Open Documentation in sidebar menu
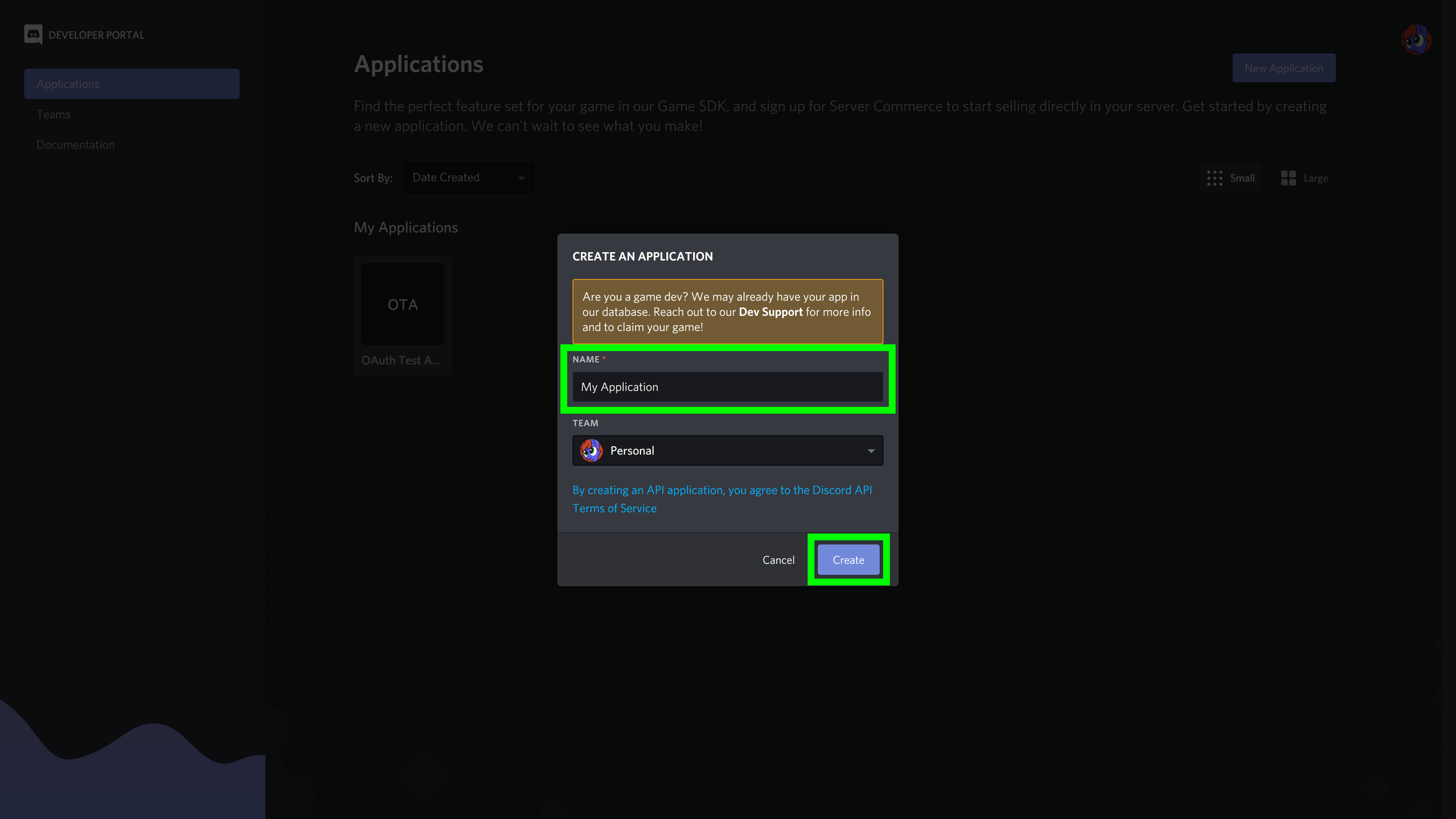This screenshot has width=1456, height=819. pos(76,145)
